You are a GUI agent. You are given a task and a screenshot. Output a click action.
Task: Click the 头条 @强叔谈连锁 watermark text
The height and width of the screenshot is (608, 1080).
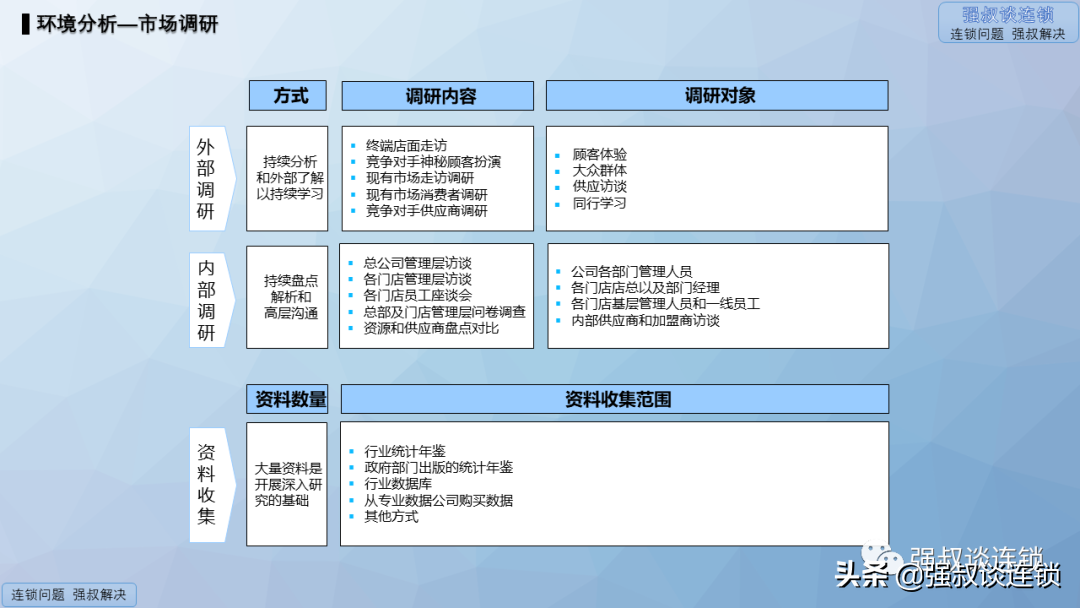(x=948, y=574)
